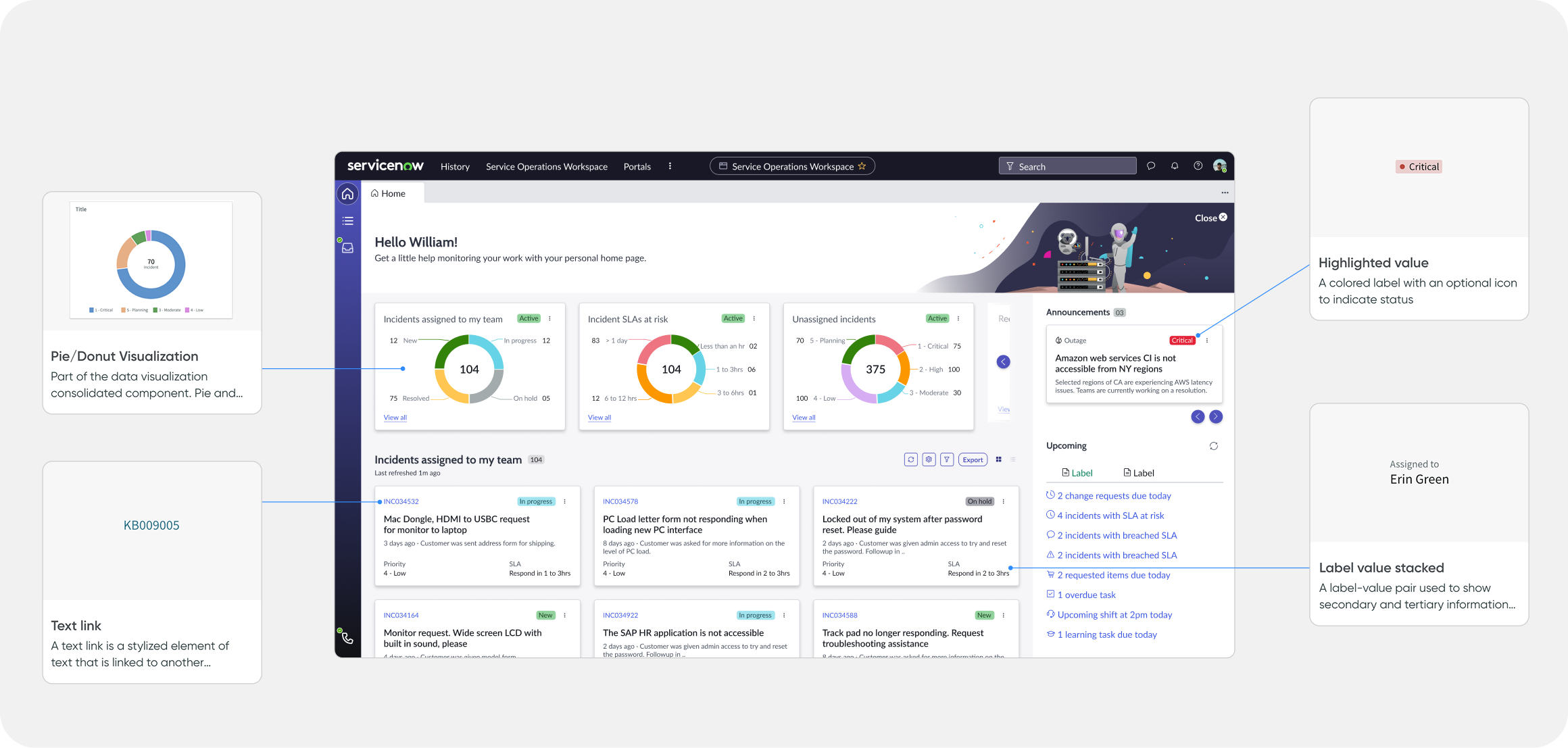
Task: Open the user avatar profile menu
Action: point(1220,166)
